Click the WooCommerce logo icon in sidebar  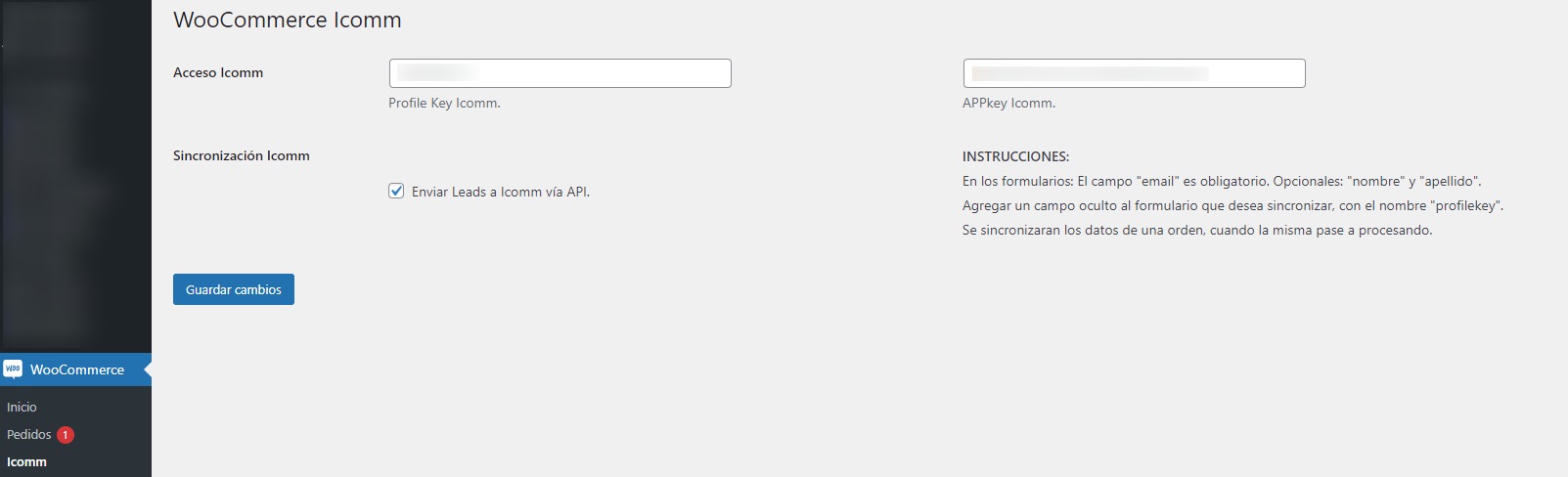pos(13,369)
